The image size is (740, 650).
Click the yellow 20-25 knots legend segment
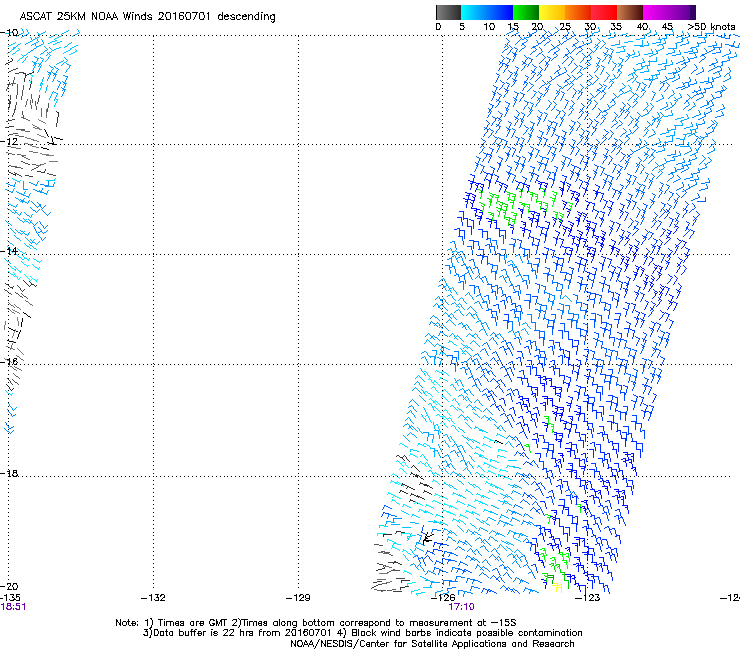click(x=552, y=12)
